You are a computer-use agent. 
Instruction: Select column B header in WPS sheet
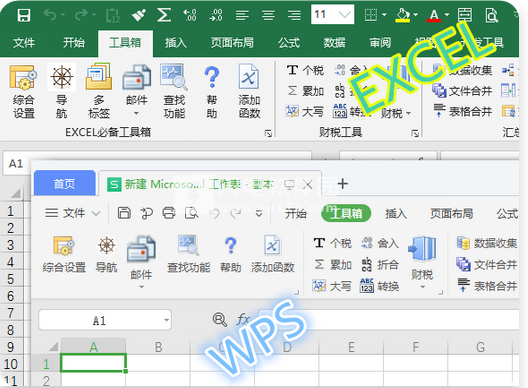pos(158,347)
